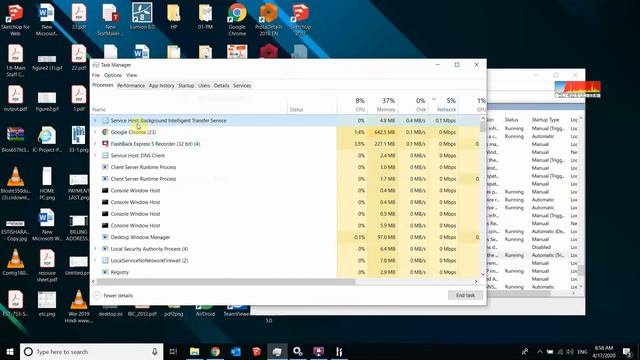
Task: Open the View menu
Action: [x=131, y=75]
